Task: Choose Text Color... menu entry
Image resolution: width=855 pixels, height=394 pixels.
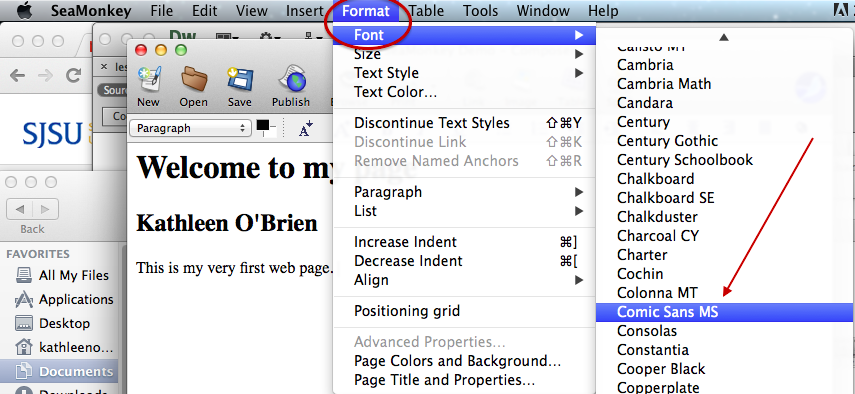Action: pos(465,92)
